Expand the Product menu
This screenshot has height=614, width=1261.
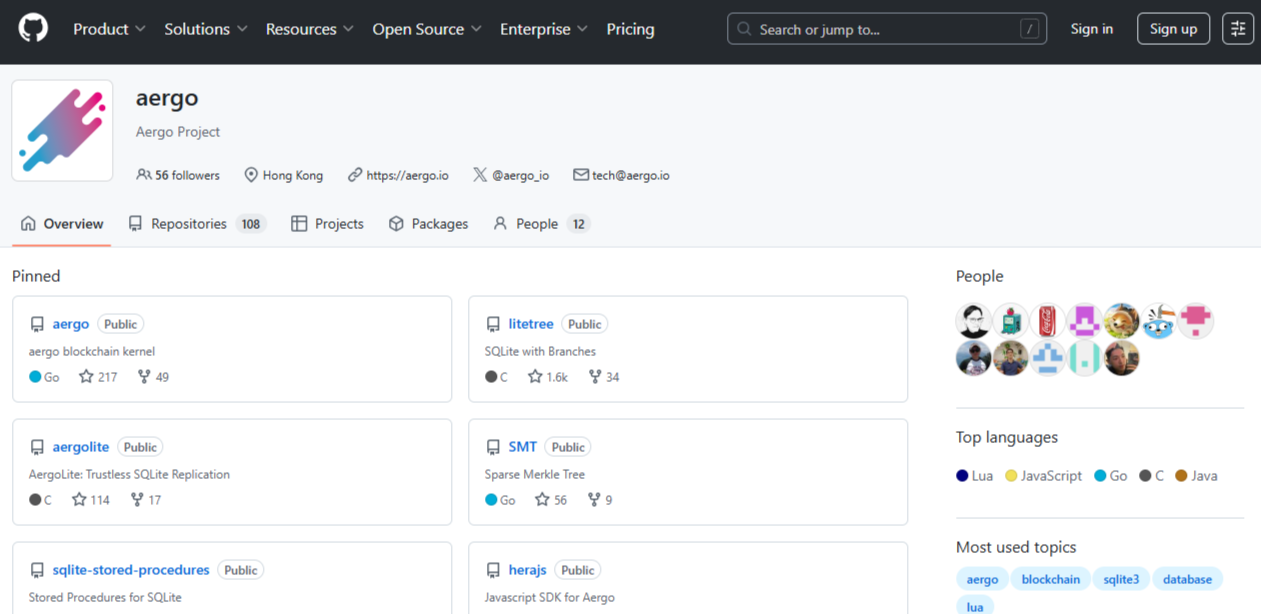[x=109, y=29]
